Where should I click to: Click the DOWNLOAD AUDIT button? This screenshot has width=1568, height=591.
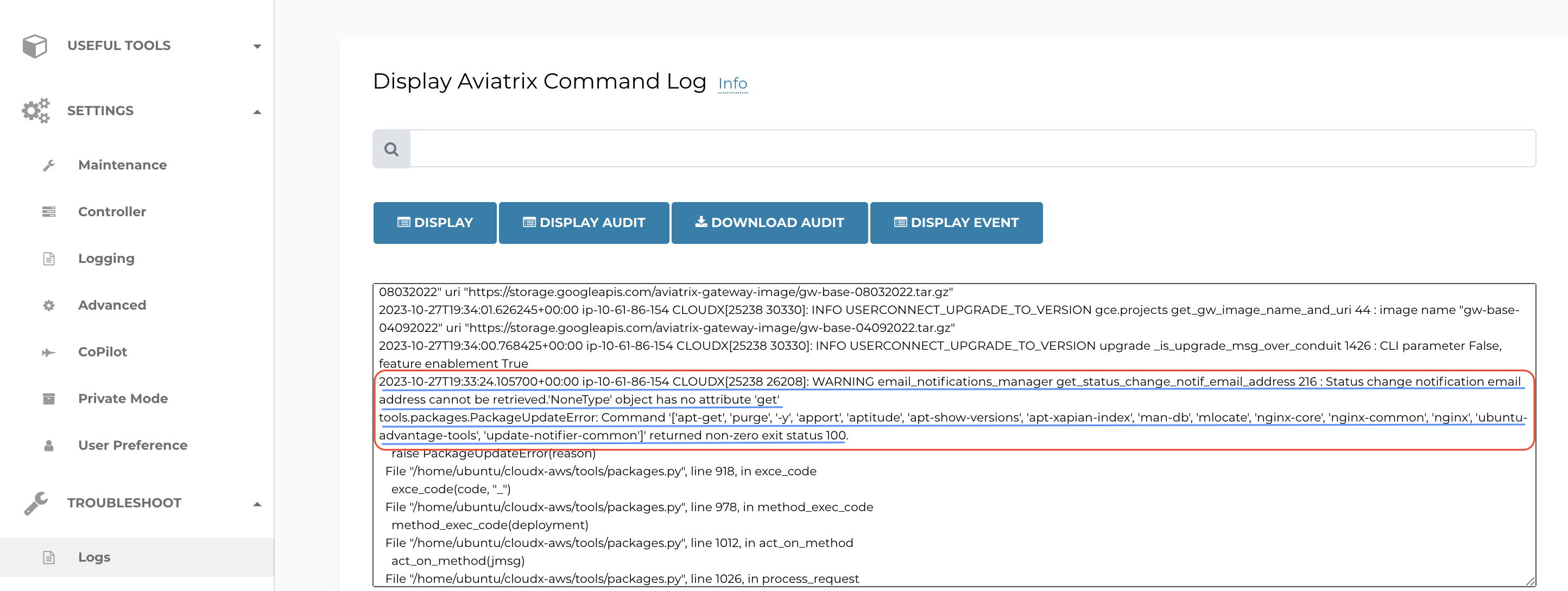[x=769, y=222]
